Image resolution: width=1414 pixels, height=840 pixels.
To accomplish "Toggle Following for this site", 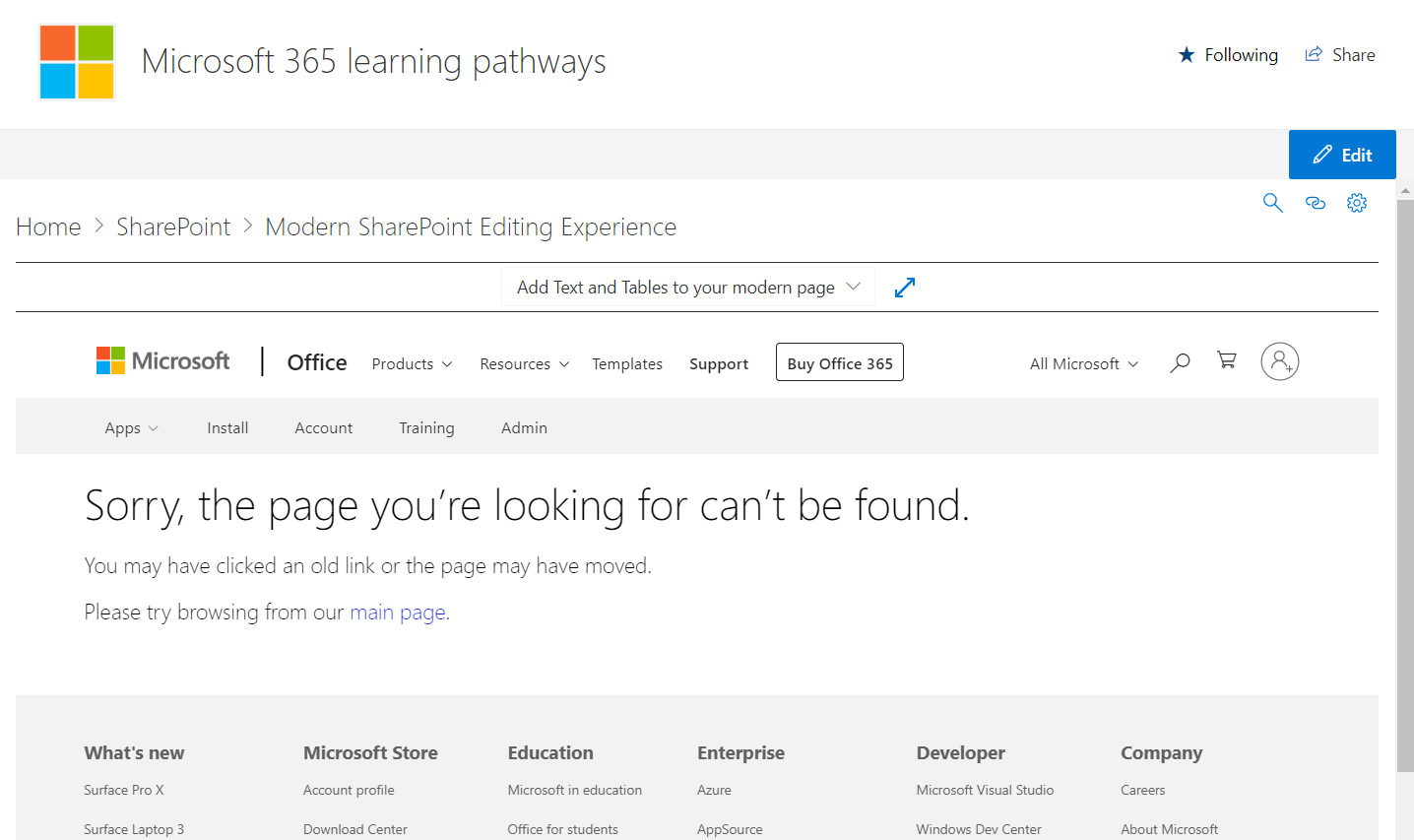I will (x=1228, y=54).
